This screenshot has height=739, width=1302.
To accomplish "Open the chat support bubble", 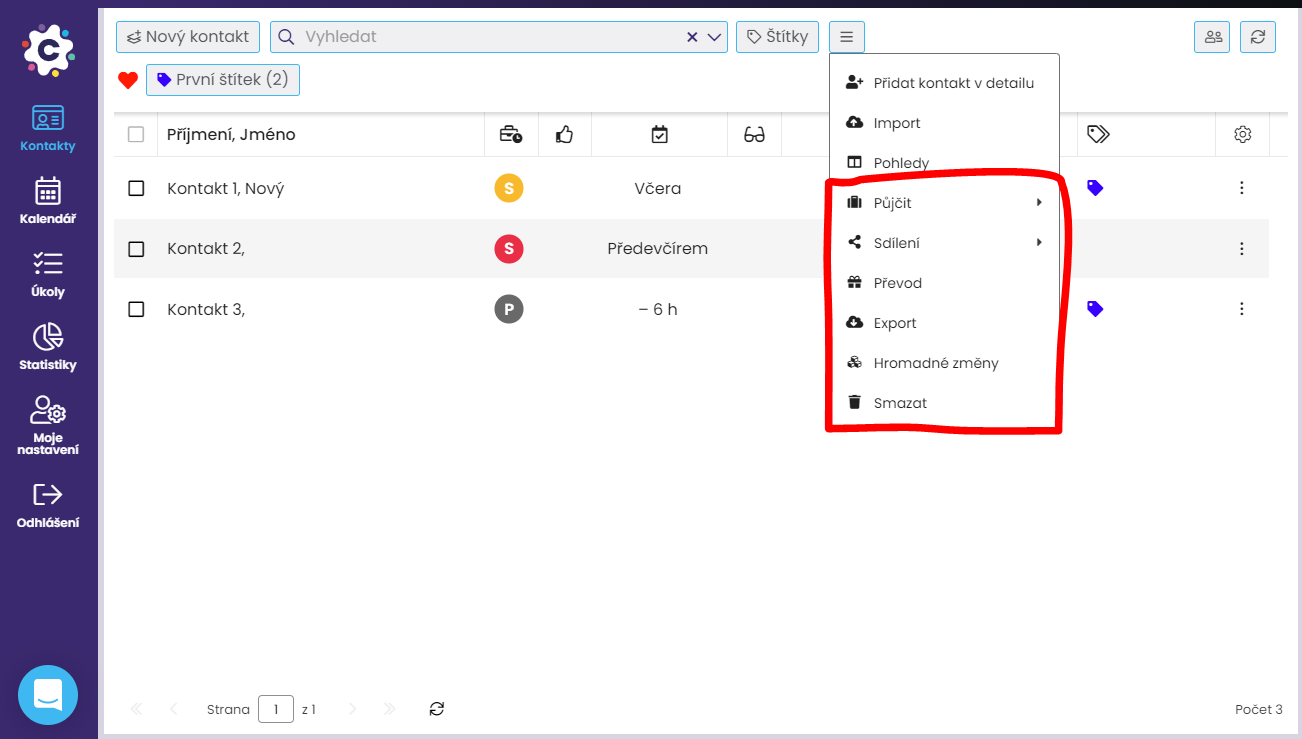I will 48,694.
